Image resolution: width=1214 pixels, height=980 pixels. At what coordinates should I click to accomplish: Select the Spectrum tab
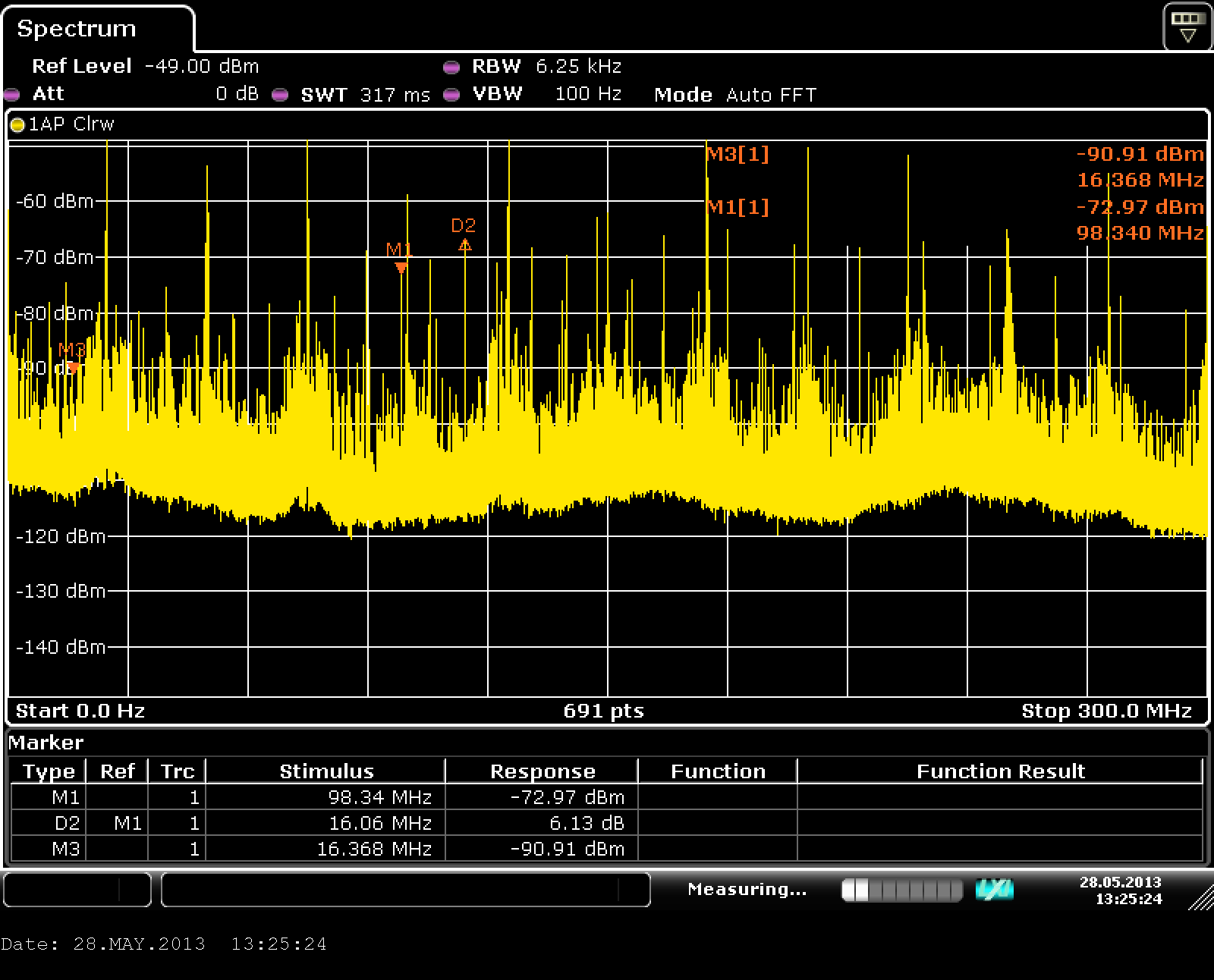coord(77,29)
